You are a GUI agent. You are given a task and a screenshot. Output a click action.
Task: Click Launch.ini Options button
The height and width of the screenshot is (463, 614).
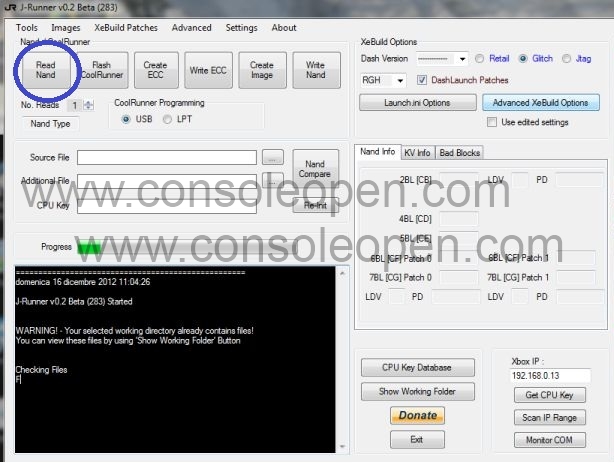[x=417, y=103]
